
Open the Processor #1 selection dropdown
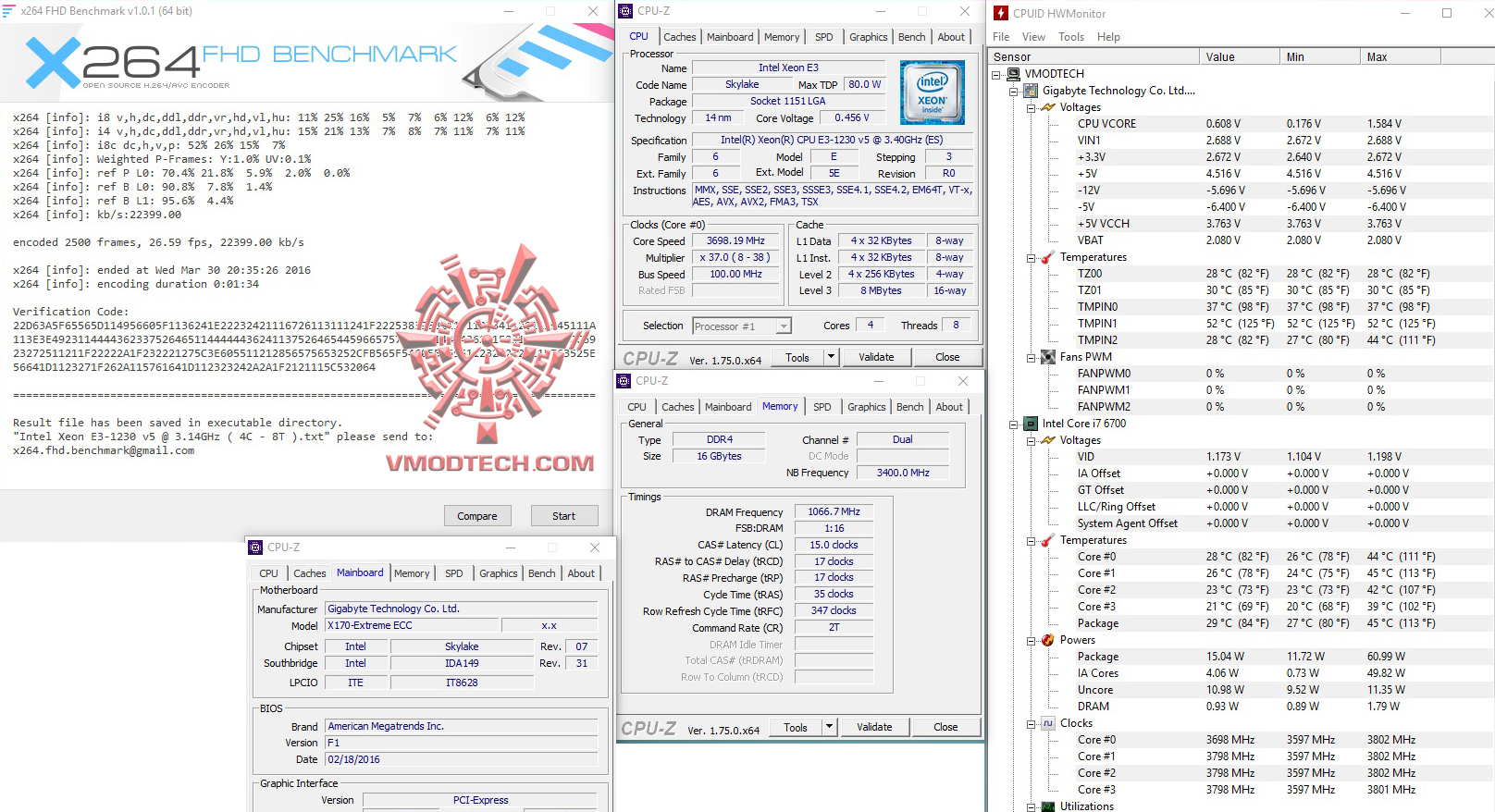coord(784,326)
